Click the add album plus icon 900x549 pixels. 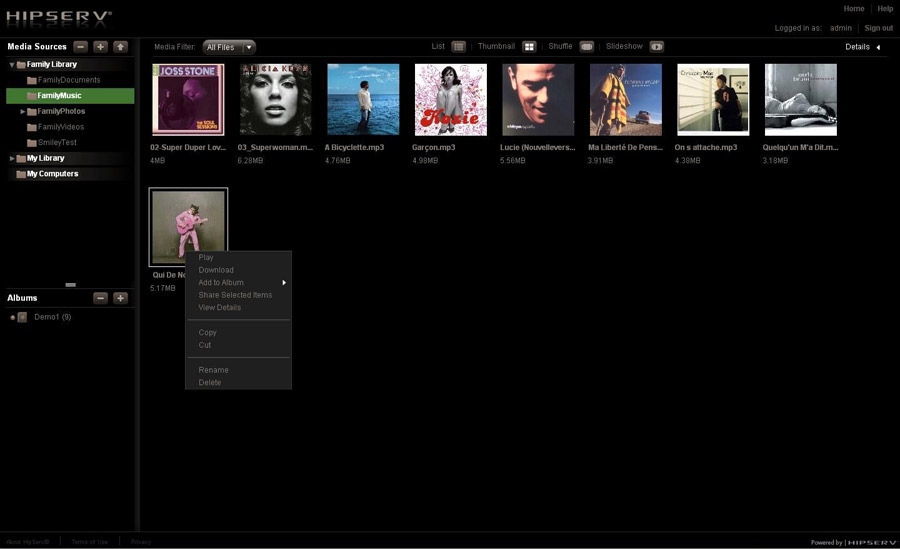120,298
